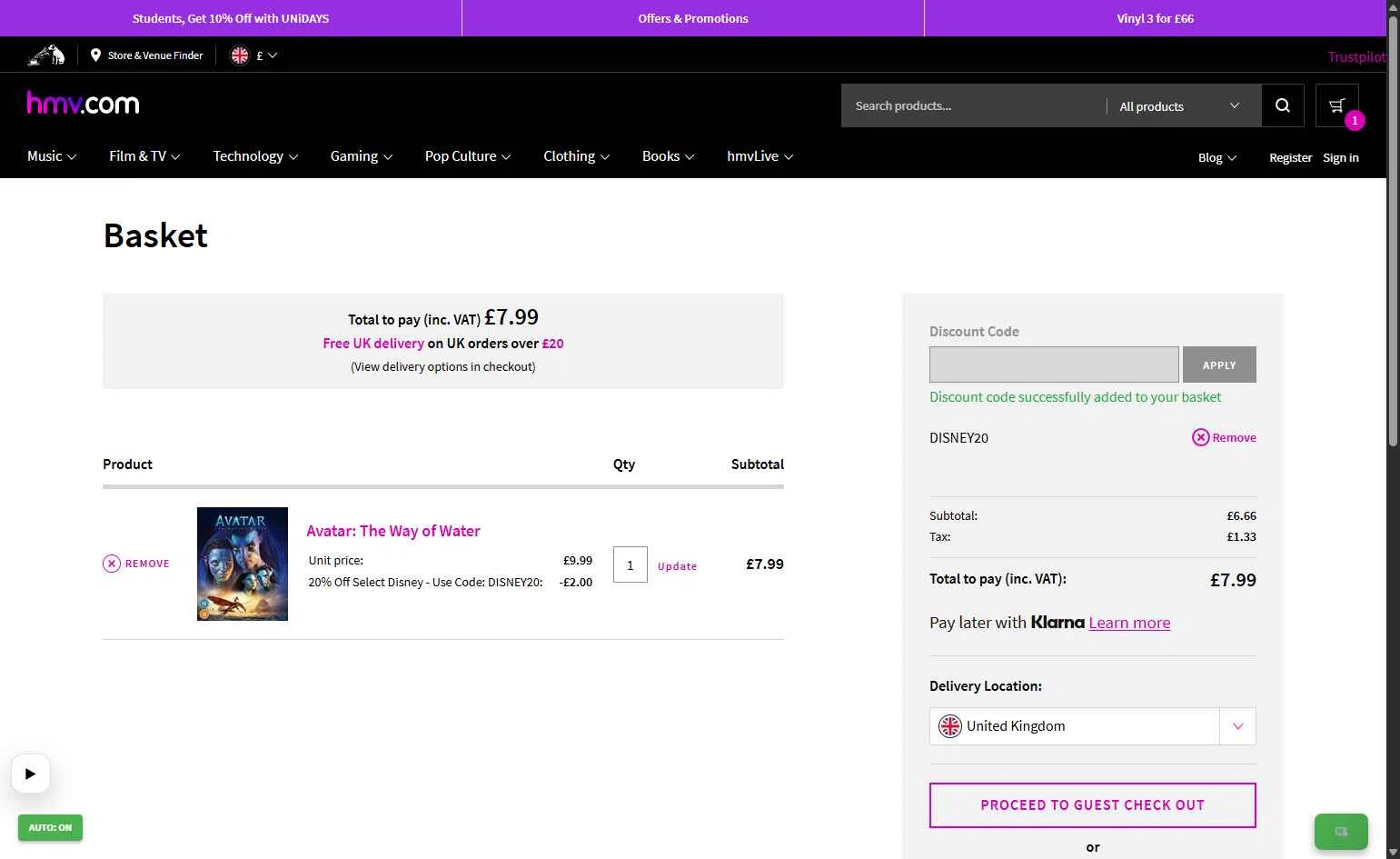Open the All products search category dropdown

pyautogui.click(x=1179, y=106)
